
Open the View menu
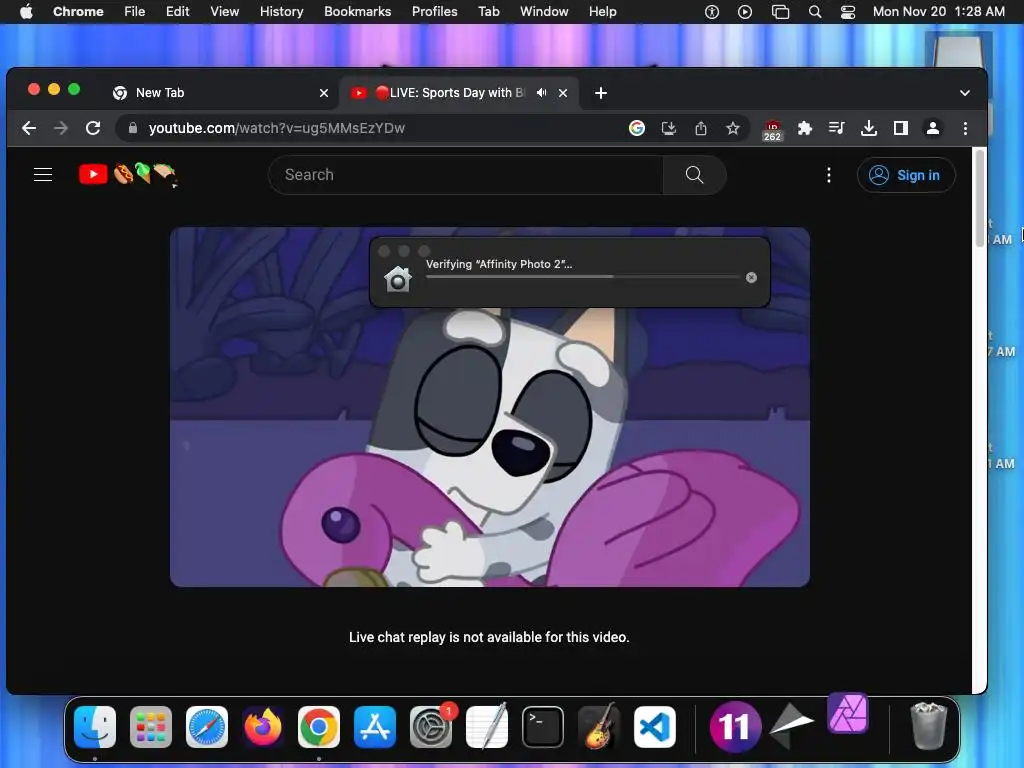click(224, 11)
